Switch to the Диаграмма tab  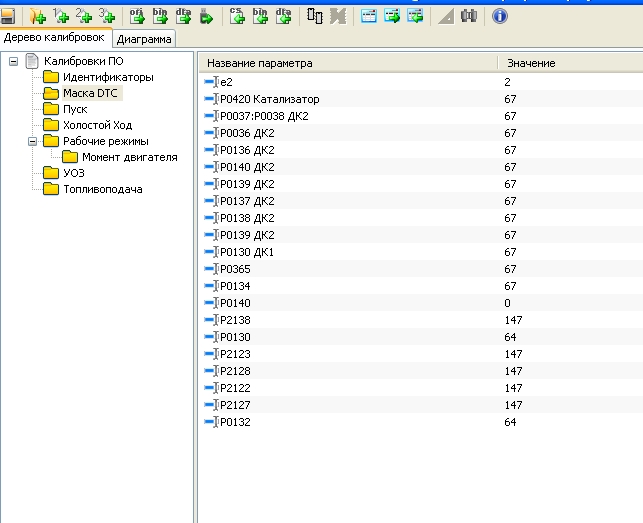click(x=144, y=40)
